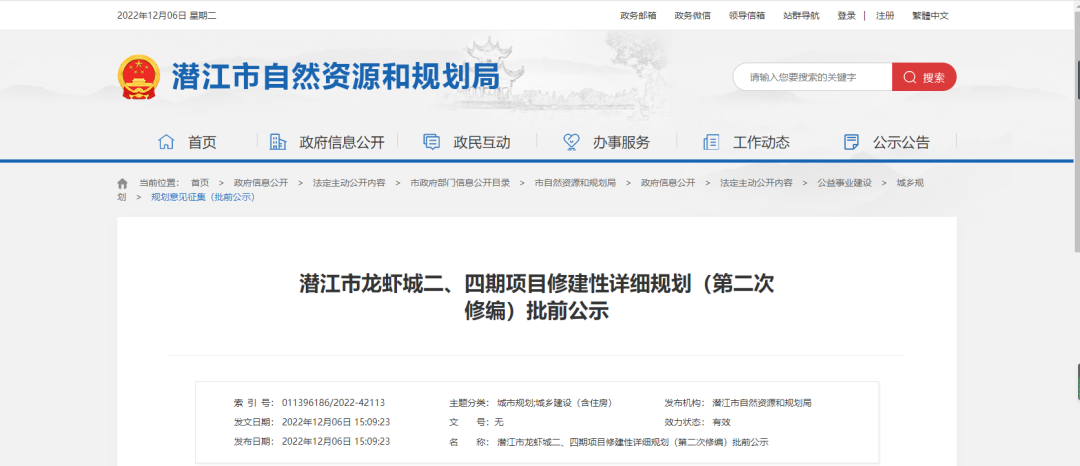This screenshot has width=1080, height=466.
Task: Select 公益事业建设 in the breadcrumb
Action: (x=844, y=183)
